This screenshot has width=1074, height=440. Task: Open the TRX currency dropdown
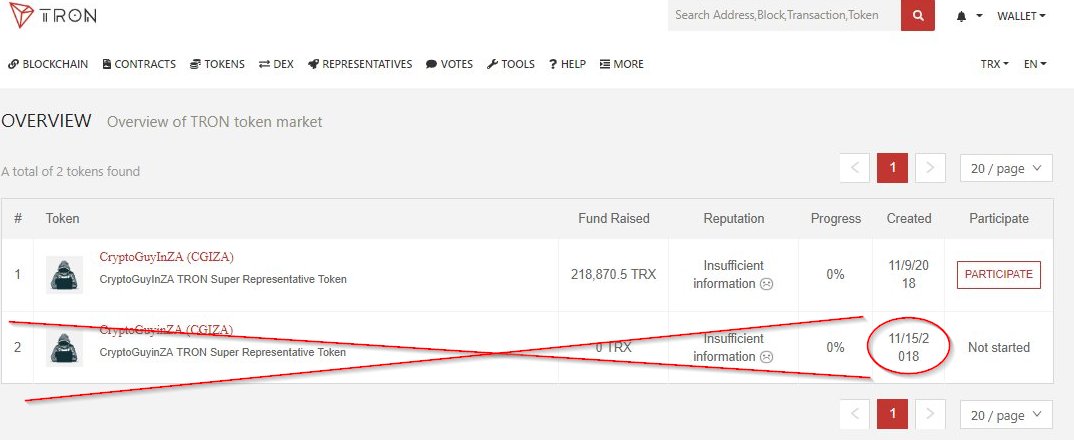point(995,64)
